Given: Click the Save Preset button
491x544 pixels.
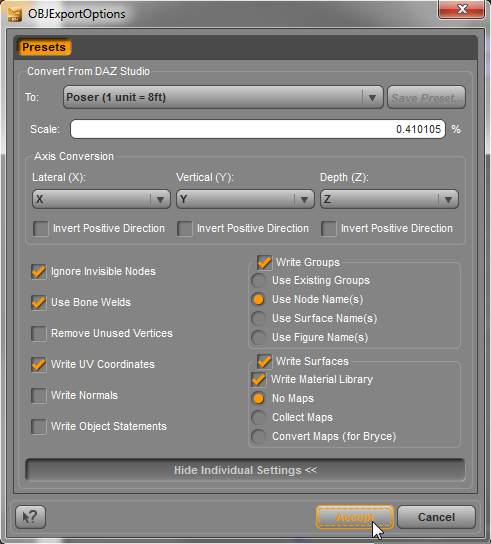Looking at the screenshot, I should point(426,97).
